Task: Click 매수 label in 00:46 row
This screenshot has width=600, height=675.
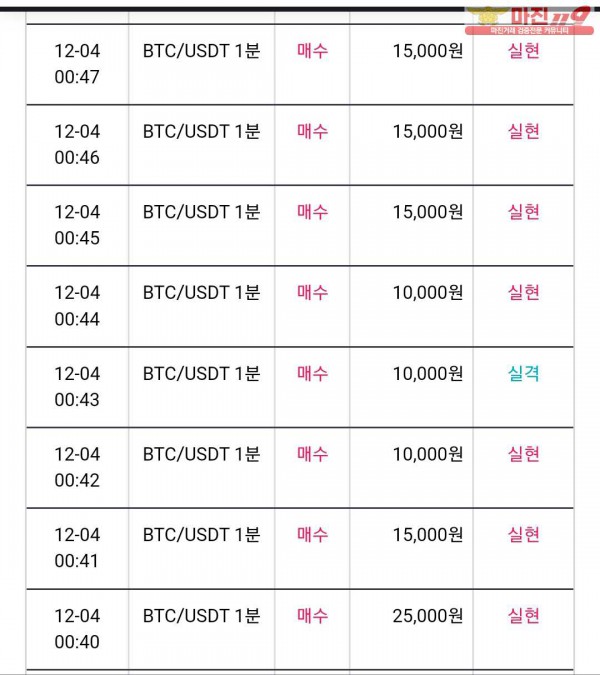Action: point(312,131)
